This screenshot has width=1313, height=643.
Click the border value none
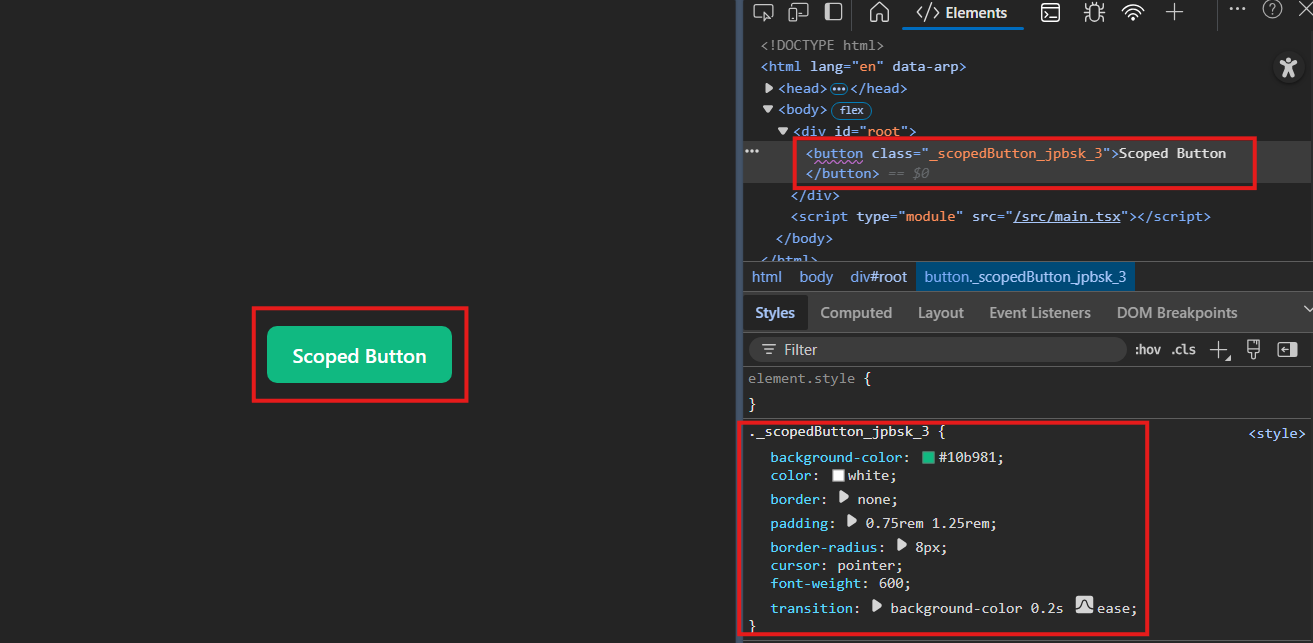point(874,499)
